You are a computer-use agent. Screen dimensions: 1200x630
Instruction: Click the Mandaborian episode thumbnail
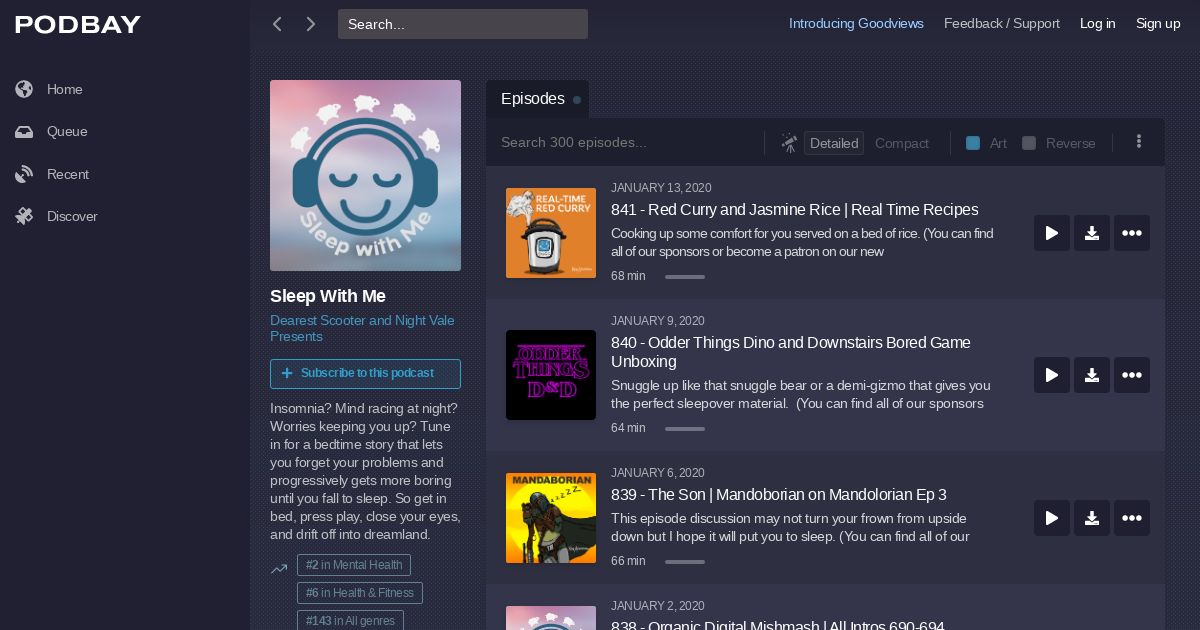[x=551, y=518]
